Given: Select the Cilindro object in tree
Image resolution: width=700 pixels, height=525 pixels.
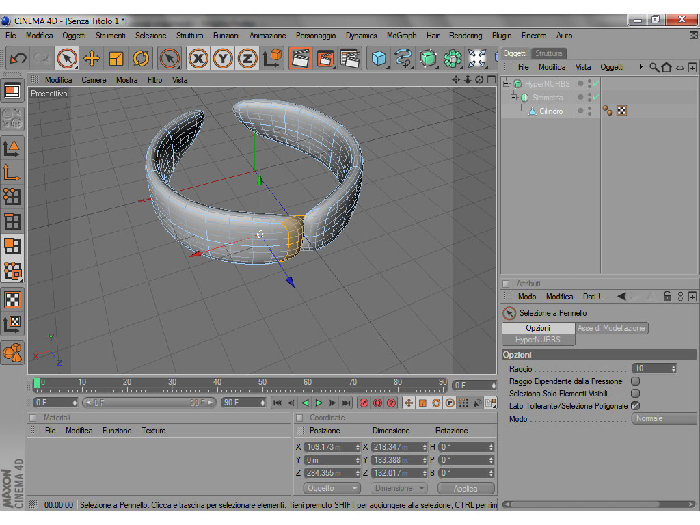Looking at the screenshot, I should point(551,111).
